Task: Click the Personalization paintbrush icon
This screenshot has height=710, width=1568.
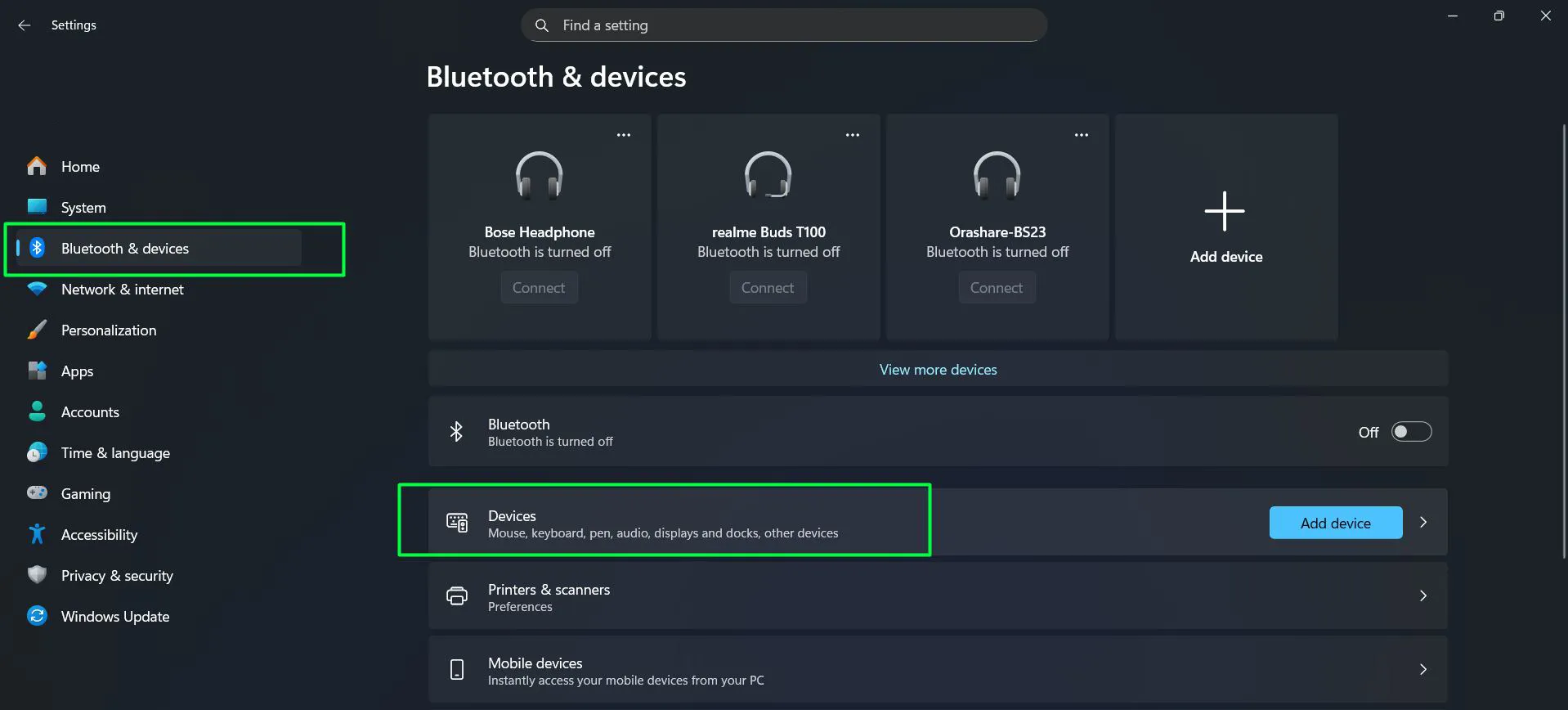Action: (37, 330)
